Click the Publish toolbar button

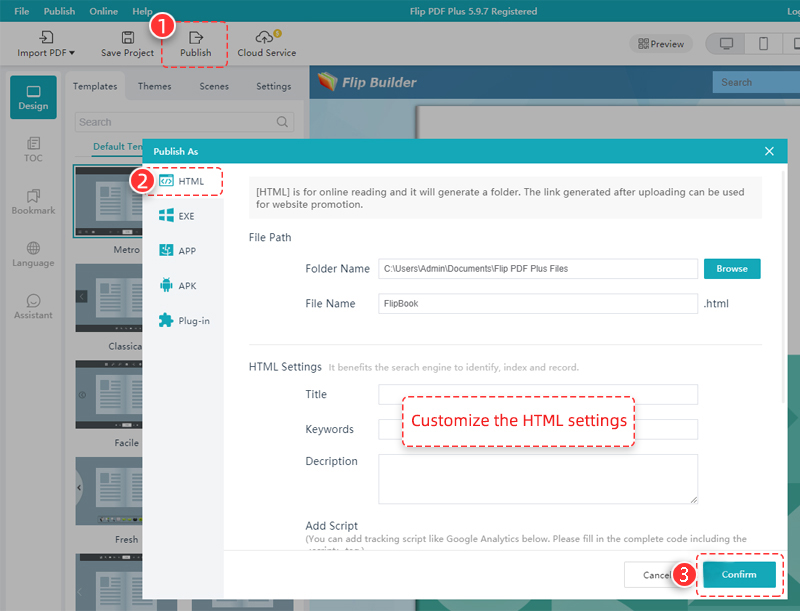point(195,44)
